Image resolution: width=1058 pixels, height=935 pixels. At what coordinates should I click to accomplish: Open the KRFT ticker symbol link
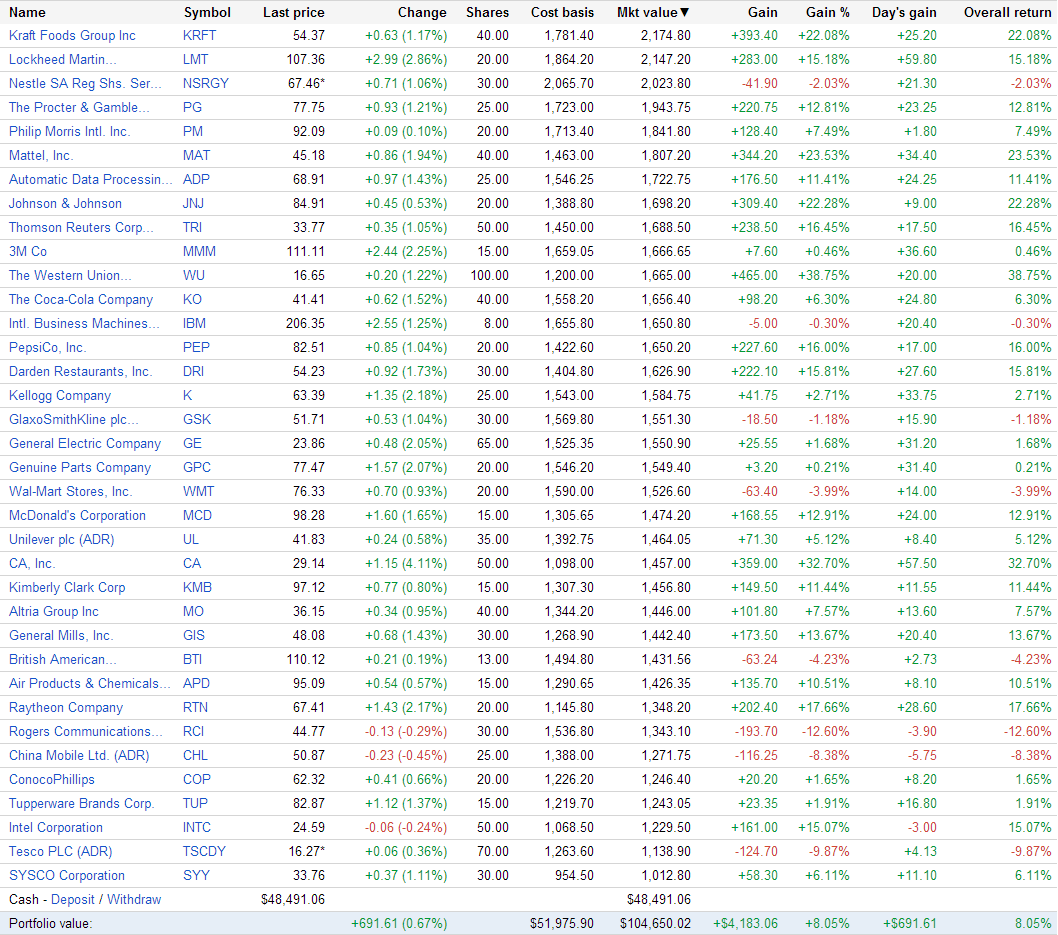coord(197,35)
